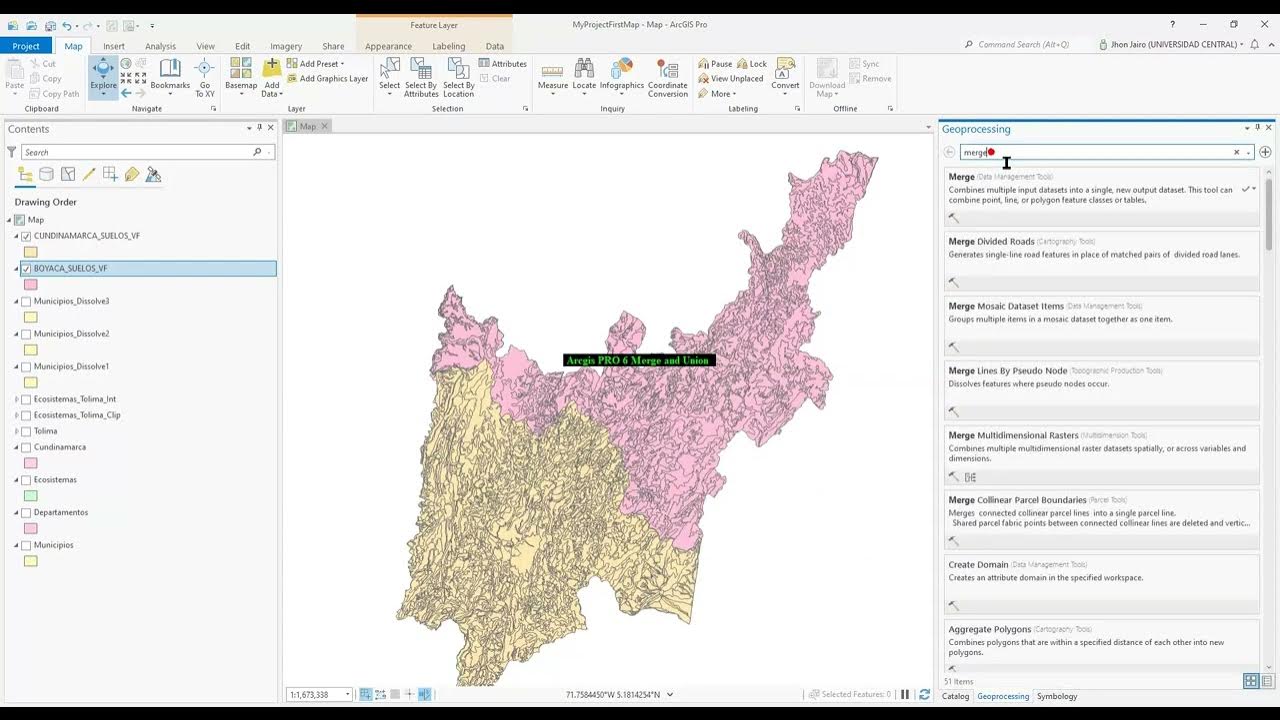Open geoprocessing search history dropdown
This screenshot has width=1280, height=720.
point(1248,153)
